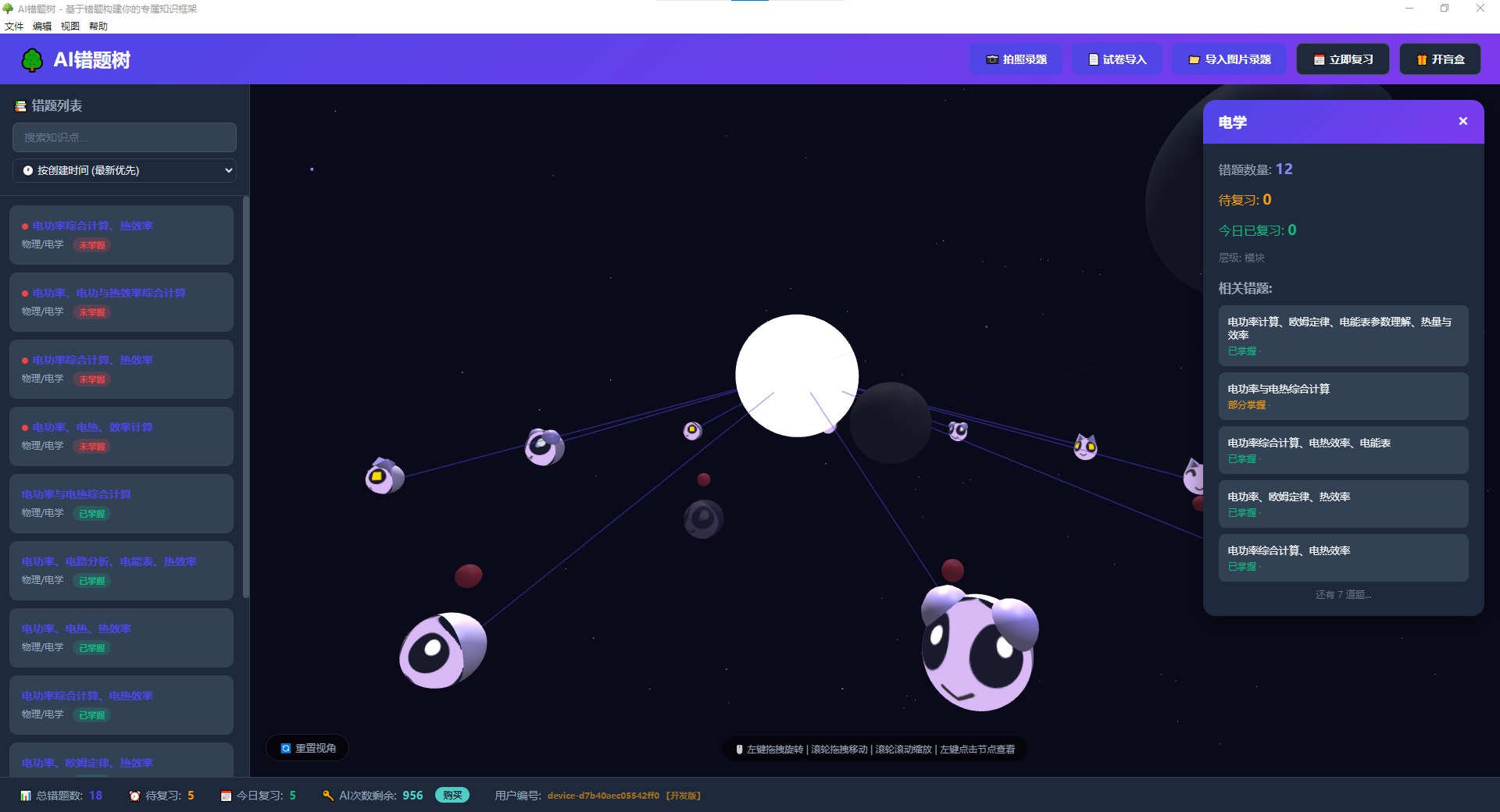Click the 试卷导入 button
The height and width of the screenshot is (812, 1500).
[x=1116, y=59]
